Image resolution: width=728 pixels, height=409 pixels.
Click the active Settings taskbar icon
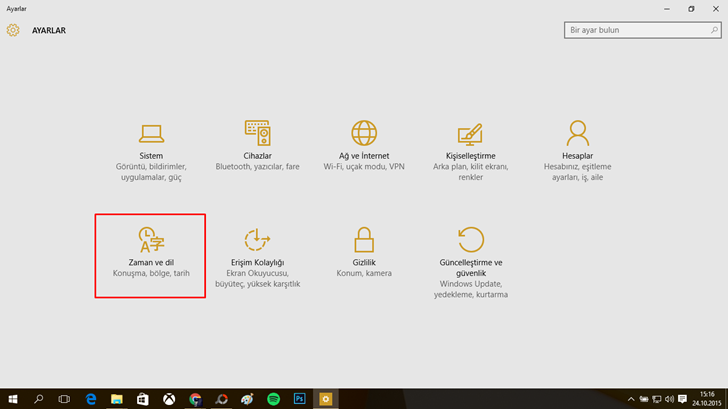click(x=325, y=399)
